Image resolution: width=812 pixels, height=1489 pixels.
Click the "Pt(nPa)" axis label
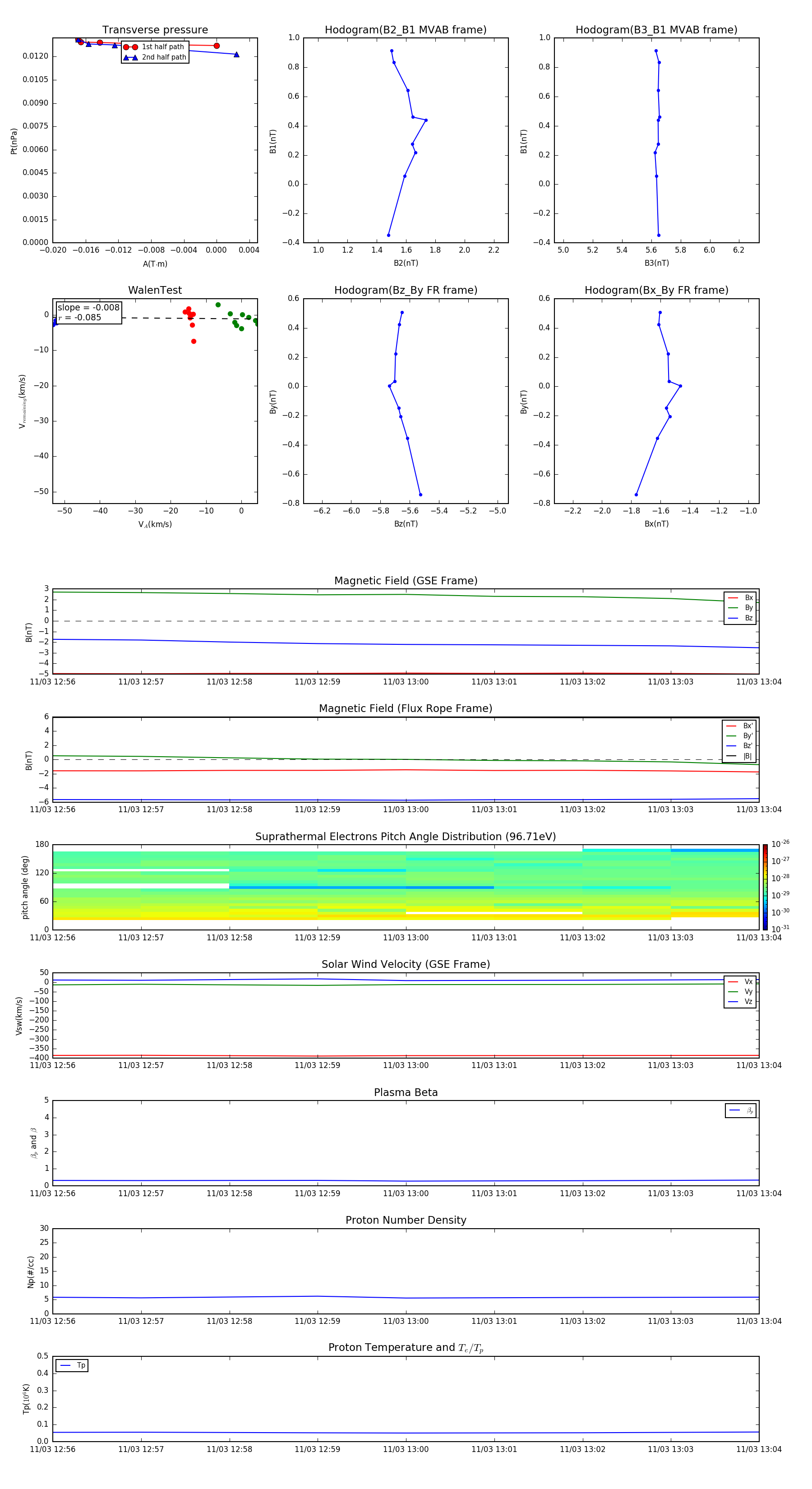(14, 141)
